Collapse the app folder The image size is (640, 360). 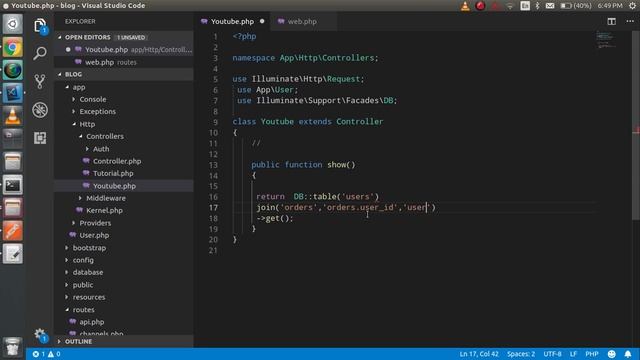pos(79,87)
